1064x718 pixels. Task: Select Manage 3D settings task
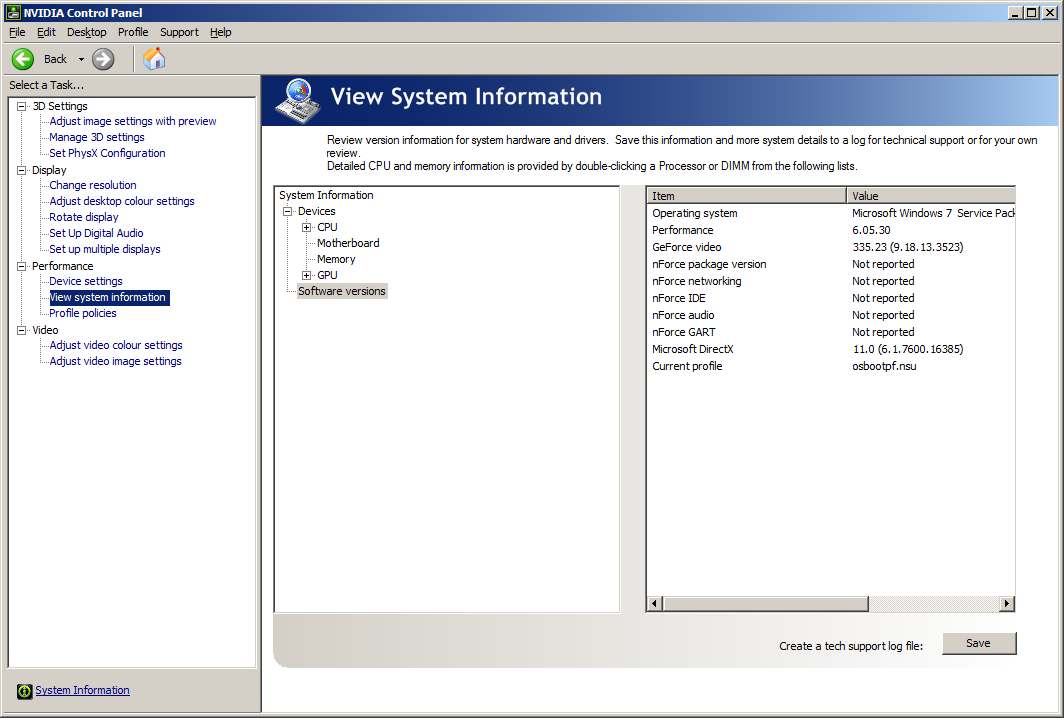(96, 137)
